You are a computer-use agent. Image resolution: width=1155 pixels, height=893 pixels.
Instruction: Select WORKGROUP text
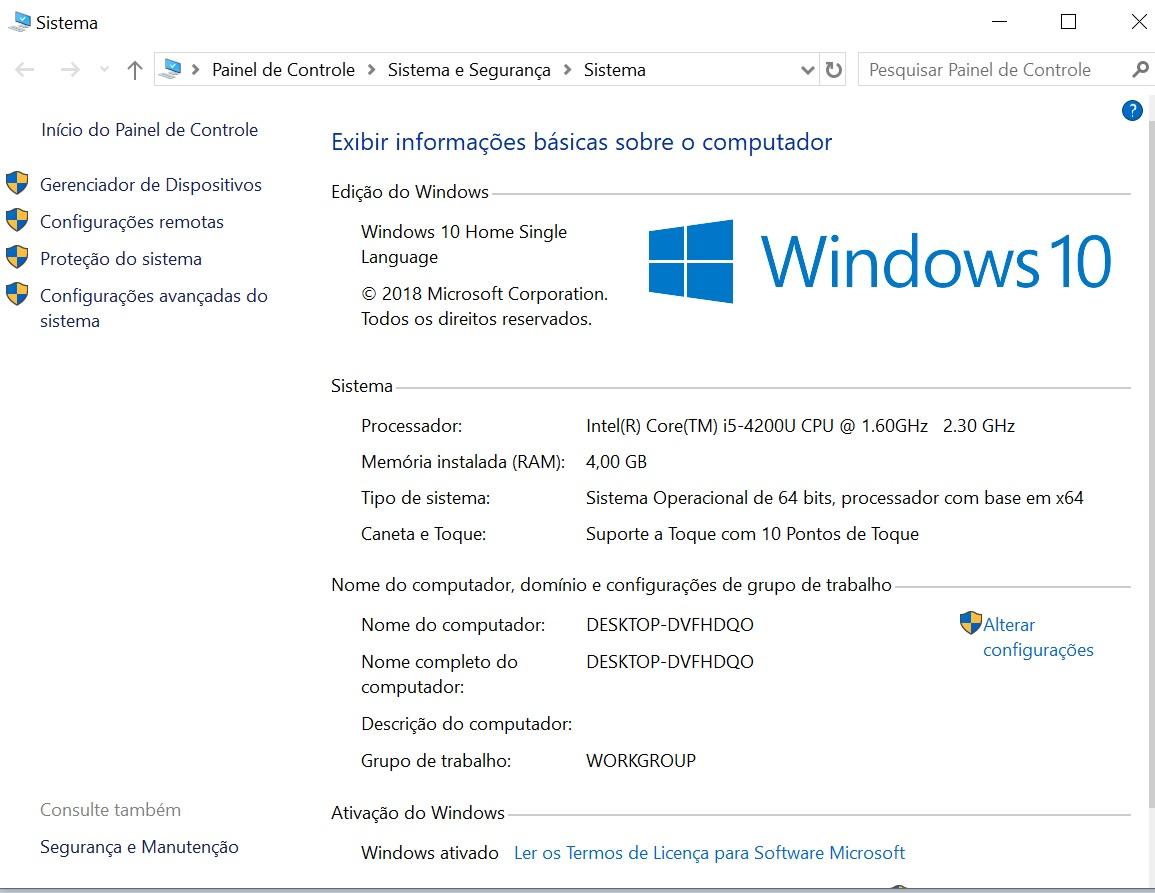641,760
